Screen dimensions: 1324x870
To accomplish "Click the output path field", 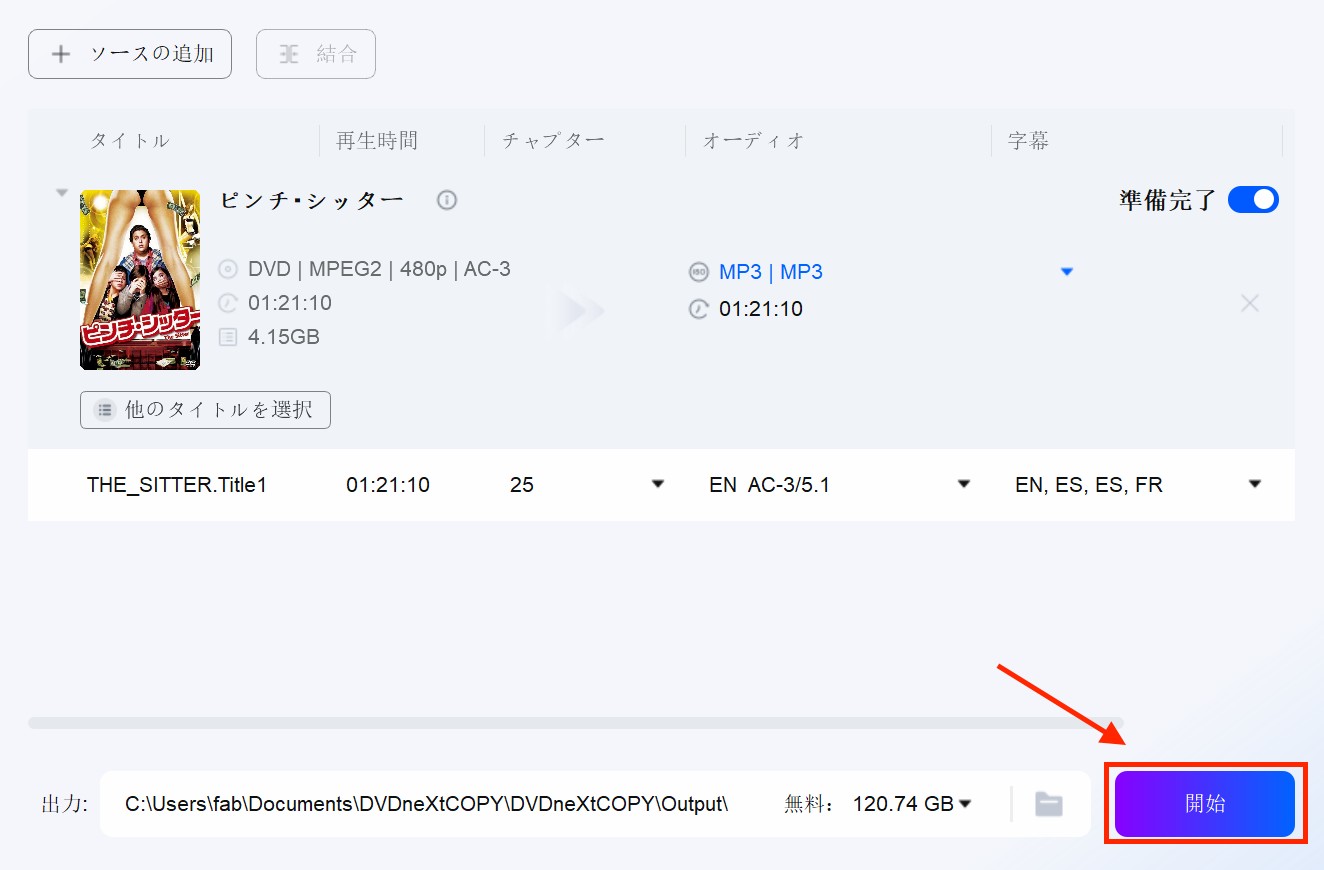I will pos(427,804).
